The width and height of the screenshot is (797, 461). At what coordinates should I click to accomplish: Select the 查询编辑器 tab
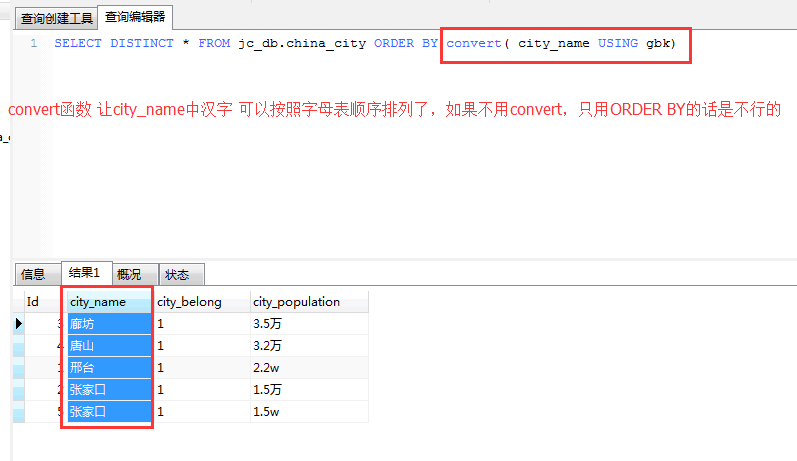click(135, 17)
